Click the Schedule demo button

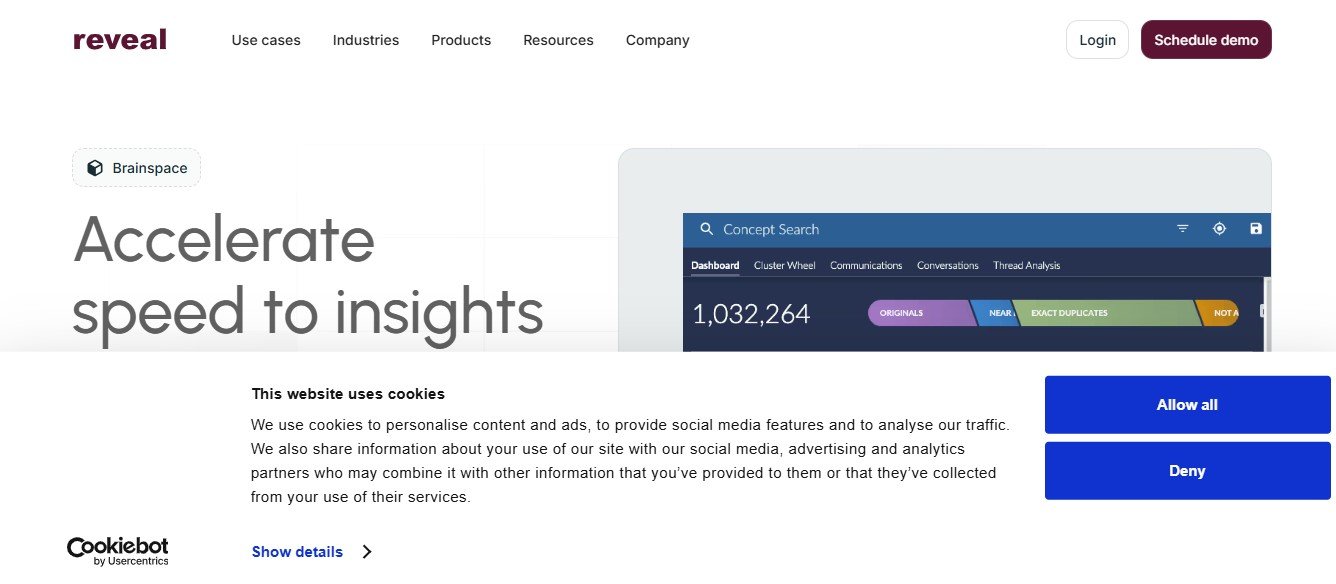[1206, 40]
